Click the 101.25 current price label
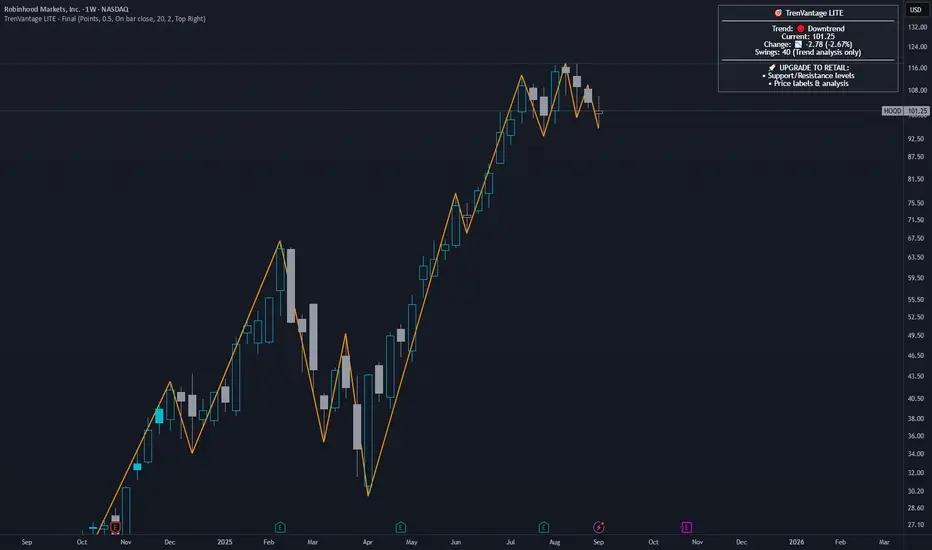 [918, 111]
